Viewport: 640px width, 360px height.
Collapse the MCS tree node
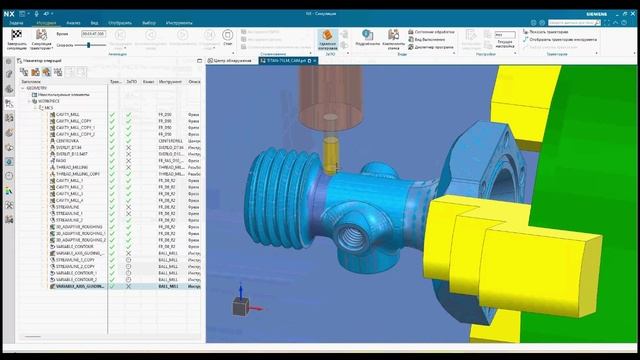[36, 108]
